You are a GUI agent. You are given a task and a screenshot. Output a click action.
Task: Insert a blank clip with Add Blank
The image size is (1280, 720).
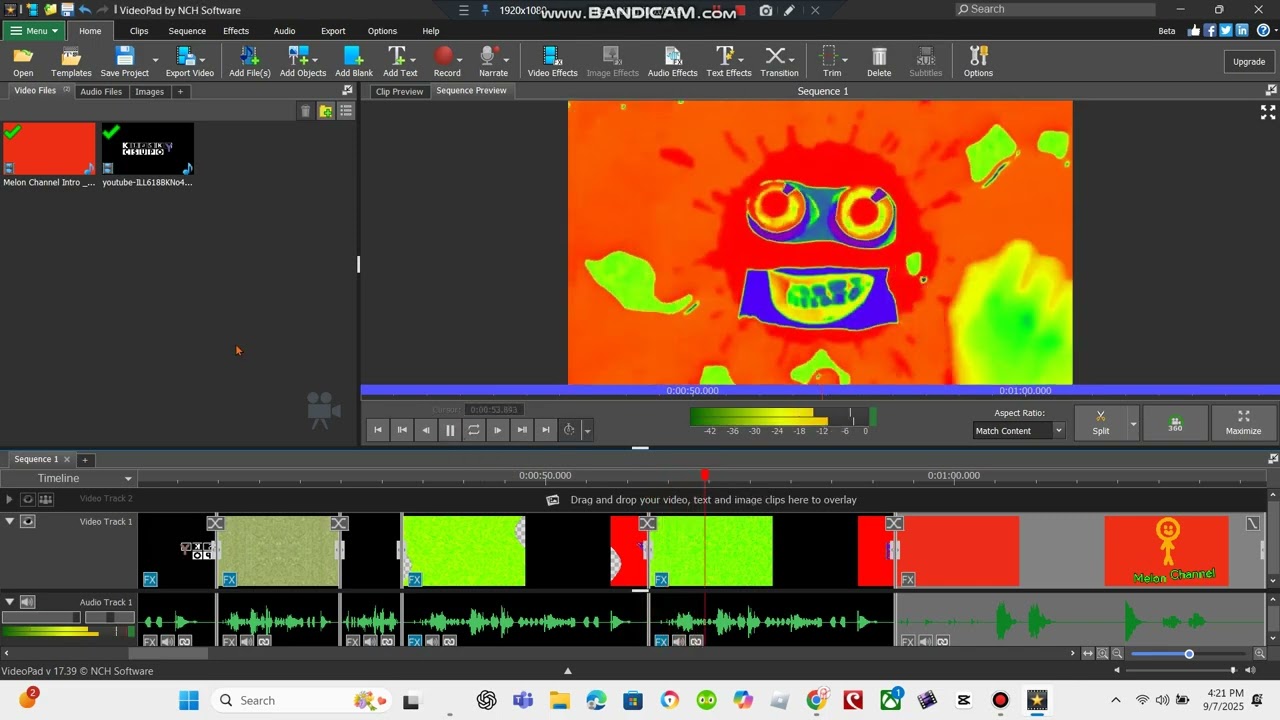coord(353,61)
